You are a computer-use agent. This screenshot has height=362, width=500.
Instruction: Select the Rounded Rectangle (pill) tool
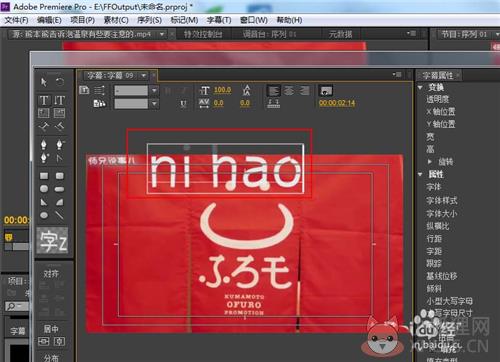(60, 189)
